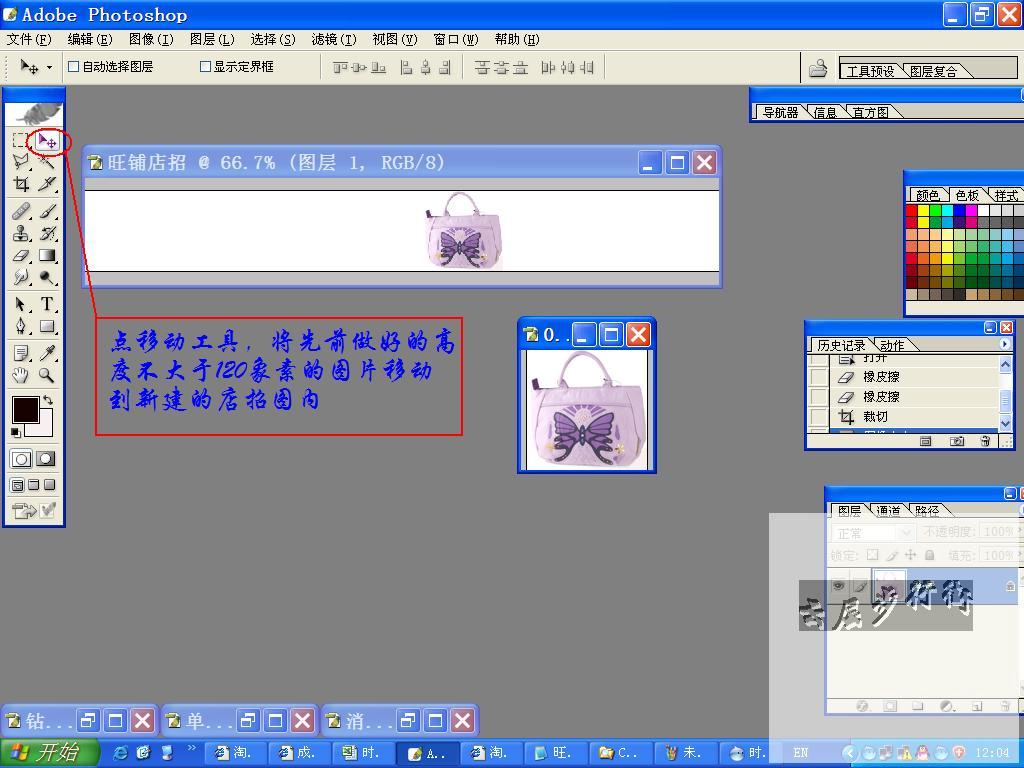The height and width of the screenshot is (768, 1024).
Task: Switch to the 图层复合 tab
Action: point(933,71)
